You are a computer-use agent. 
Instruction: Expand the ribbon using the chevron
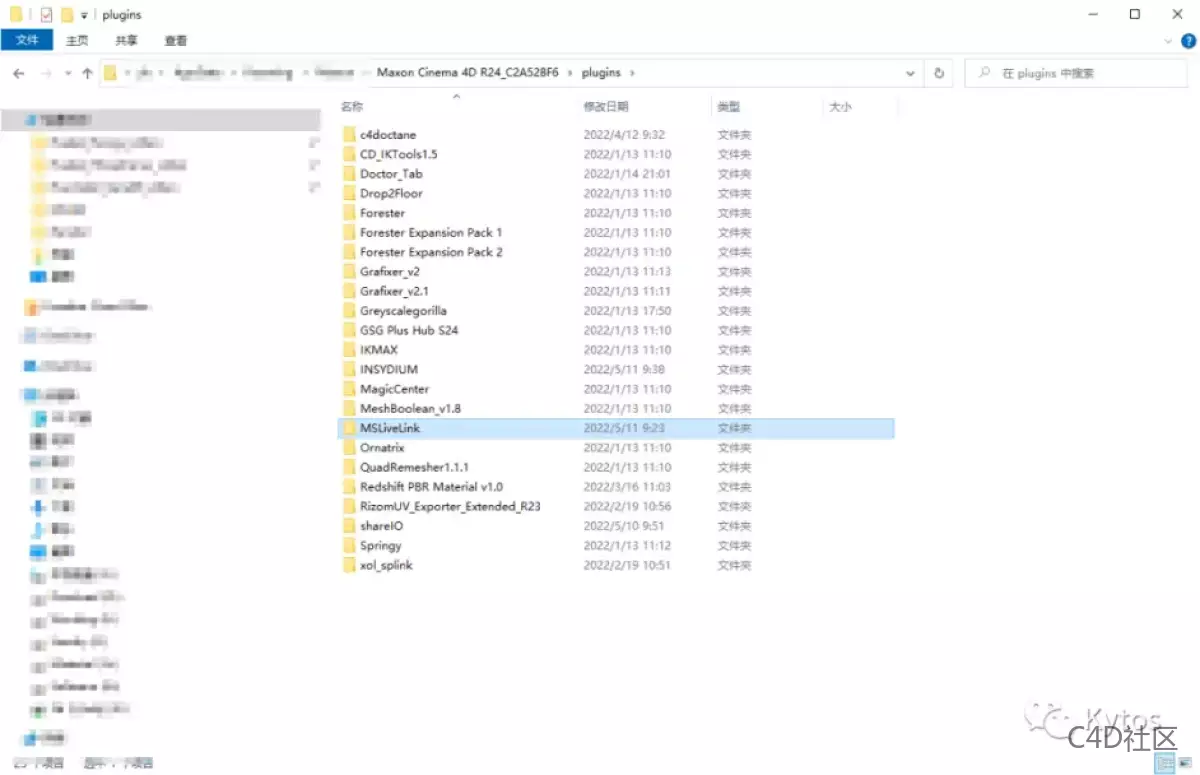[1167, 41]
